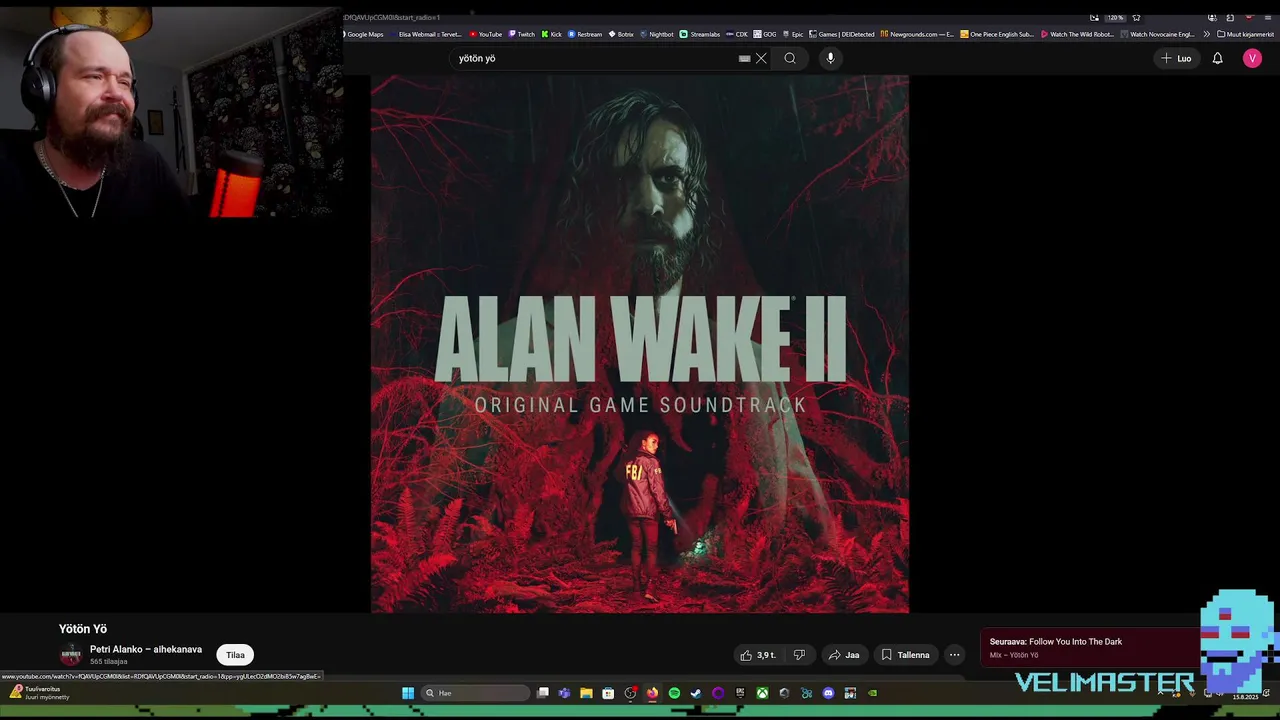The image size is (1280, 720).
Task: Open the Tuulivaroitus weather widget
Action: click(38, 692)
